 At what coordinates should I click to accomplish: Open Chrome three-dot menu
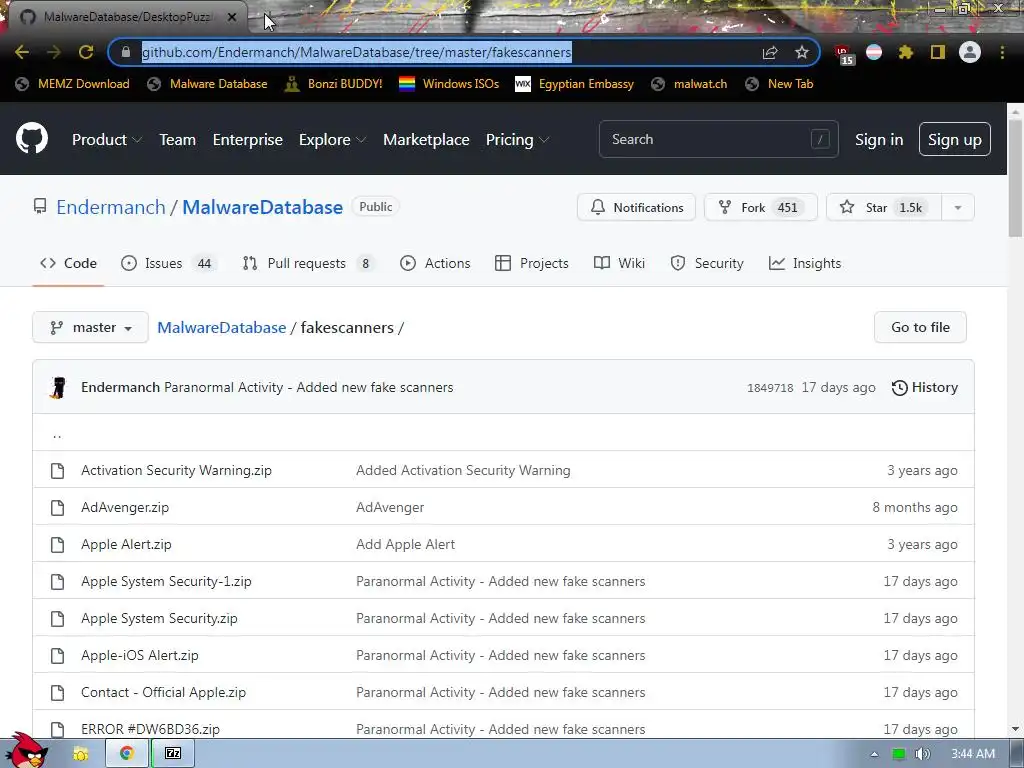point(1002,52)
